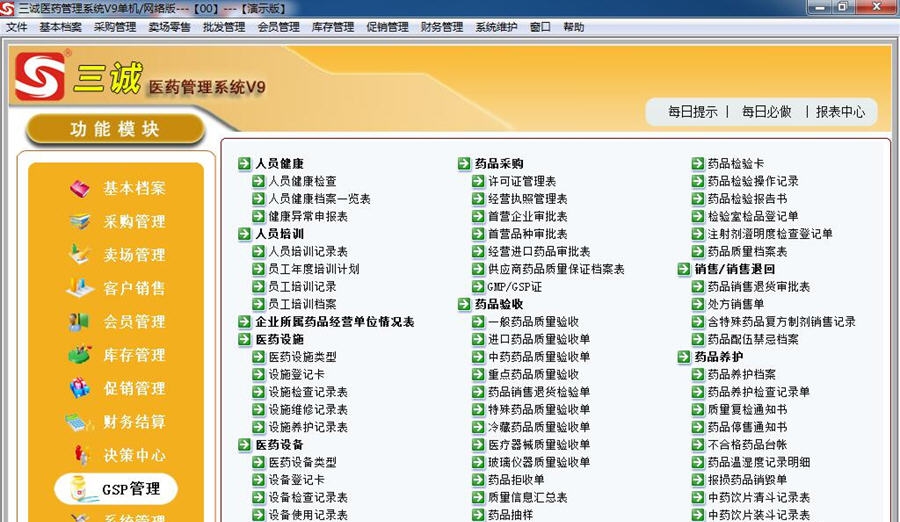Click arrow icon beside 许可证管理表
Image resolution: width=900 pixels, height=522 pixels.
[x=478, y=181]
